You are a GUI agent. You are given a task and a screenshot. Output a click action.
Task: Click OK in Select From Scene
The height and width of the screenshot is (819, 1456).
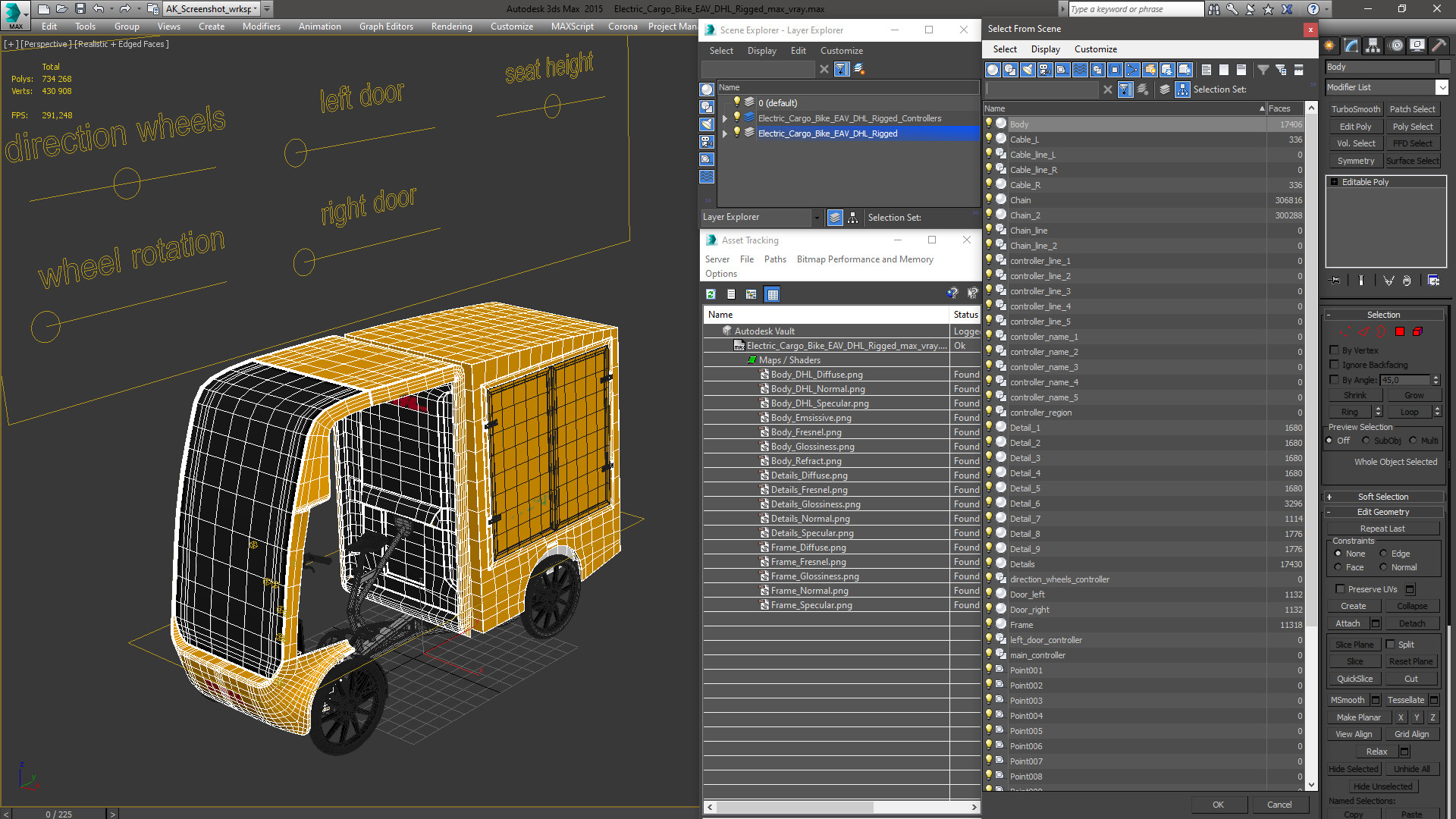tap(1218, 805)
